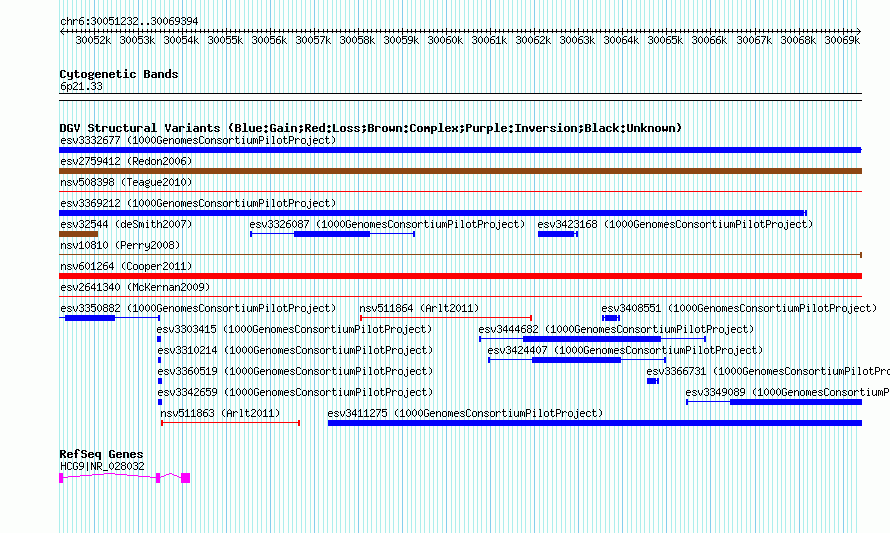Click the esv3342659 variant label
The height and width of the screenshot is (533, 890).
click(x=295, y=392)
